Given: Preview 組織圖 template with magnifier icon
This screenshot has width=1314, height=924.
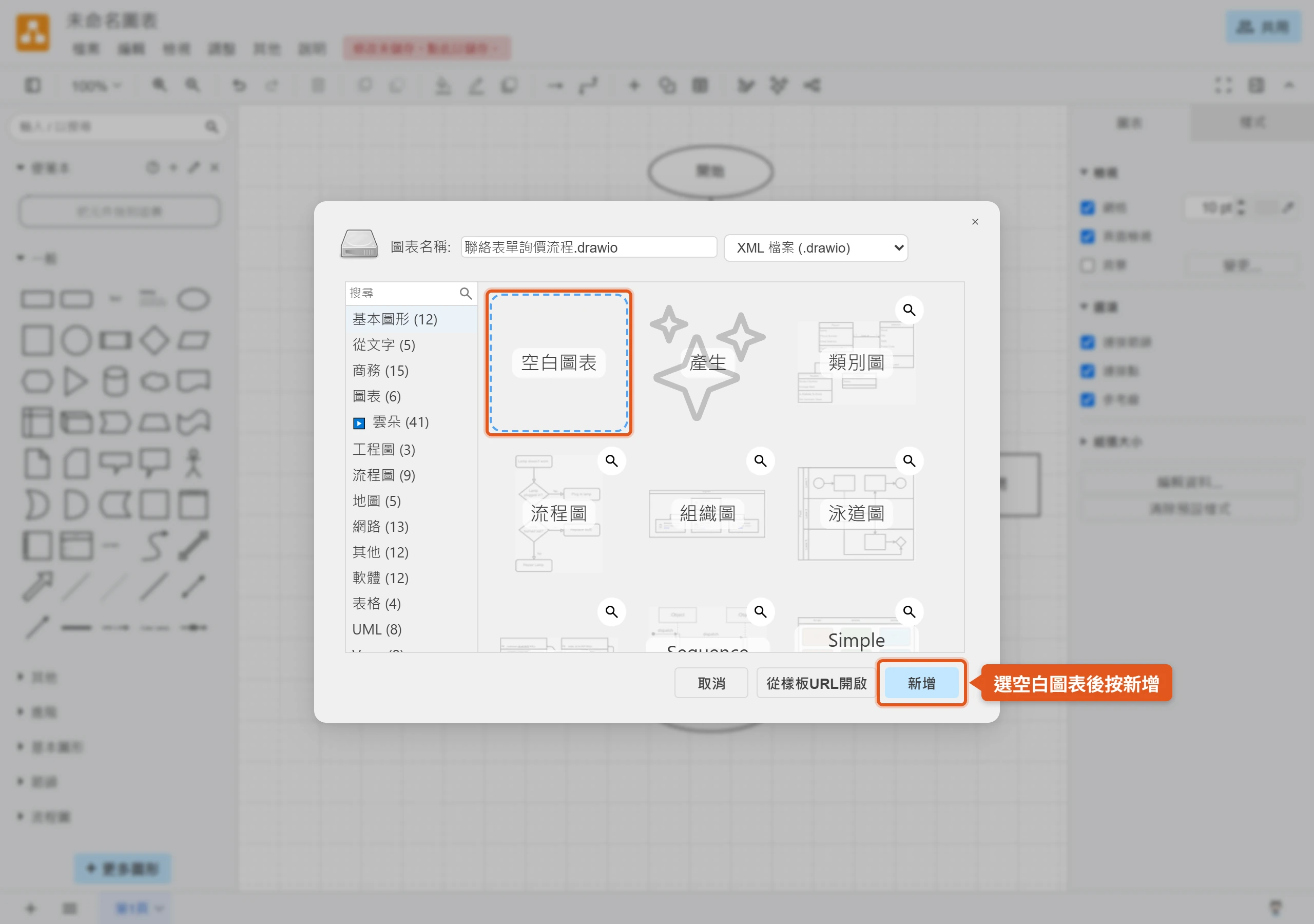Looking at the screenshot, I should (760, 461).
